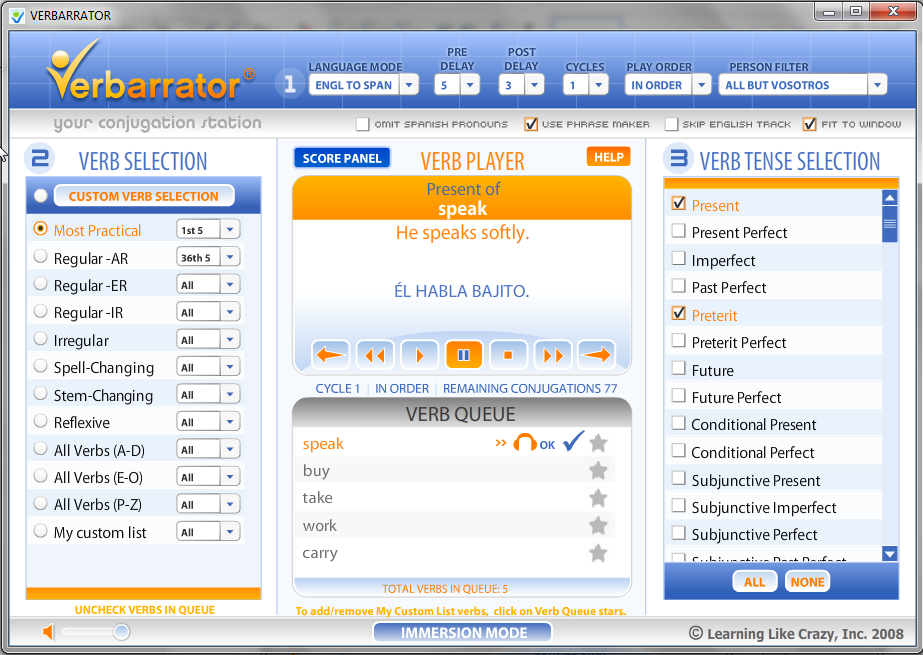Uncheck Fit To Window option

coord(809,124)
